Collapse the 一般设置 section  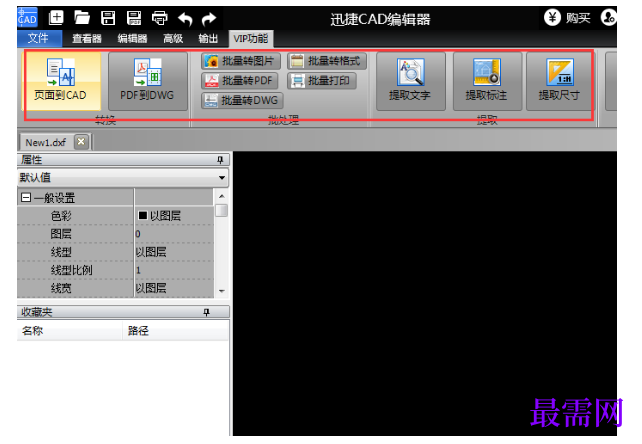coord(26,198)
